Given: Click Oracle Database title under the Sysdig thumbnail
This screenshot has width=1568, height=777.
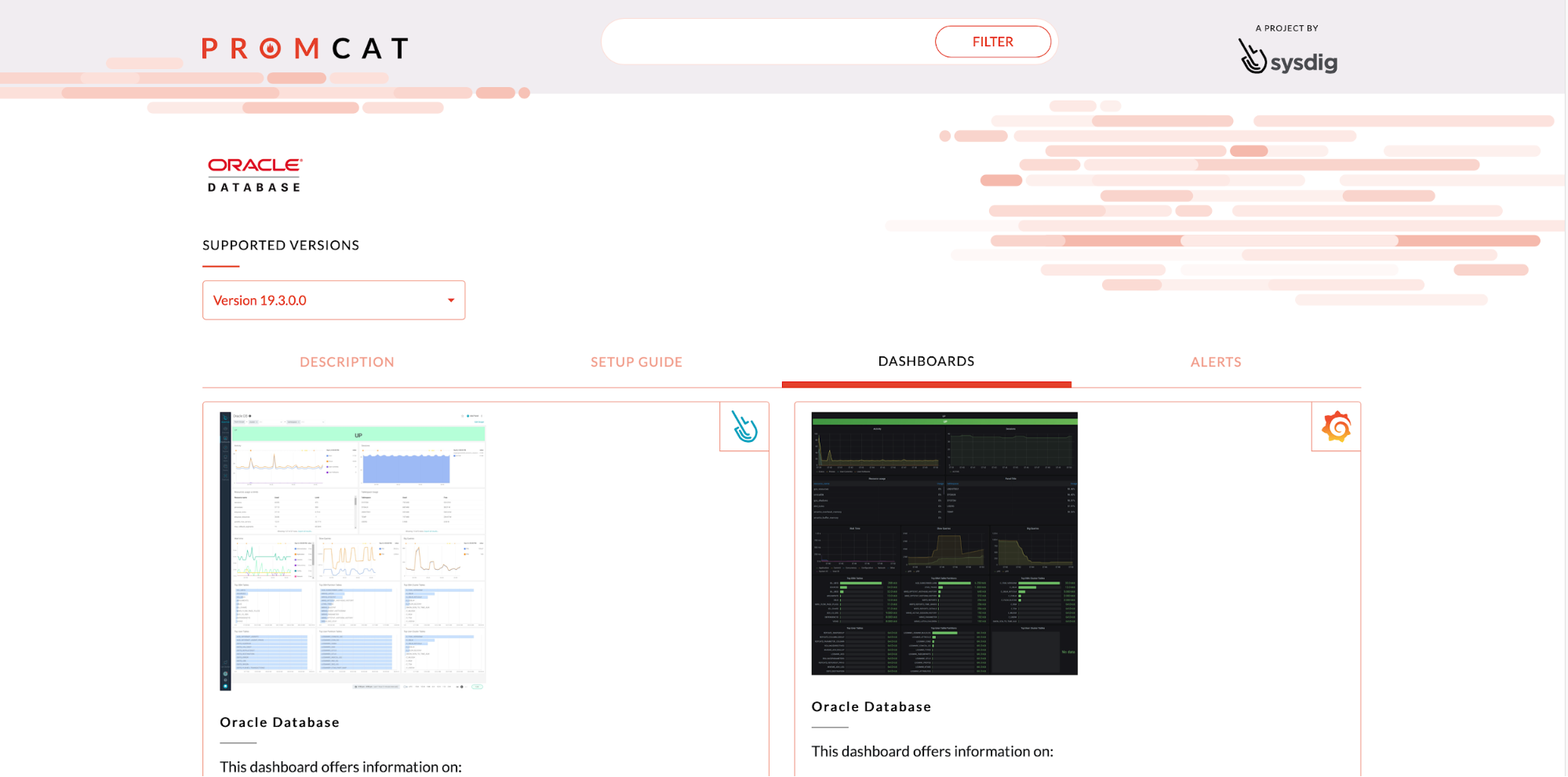Looking at the screenshot, I should [279, 722].
